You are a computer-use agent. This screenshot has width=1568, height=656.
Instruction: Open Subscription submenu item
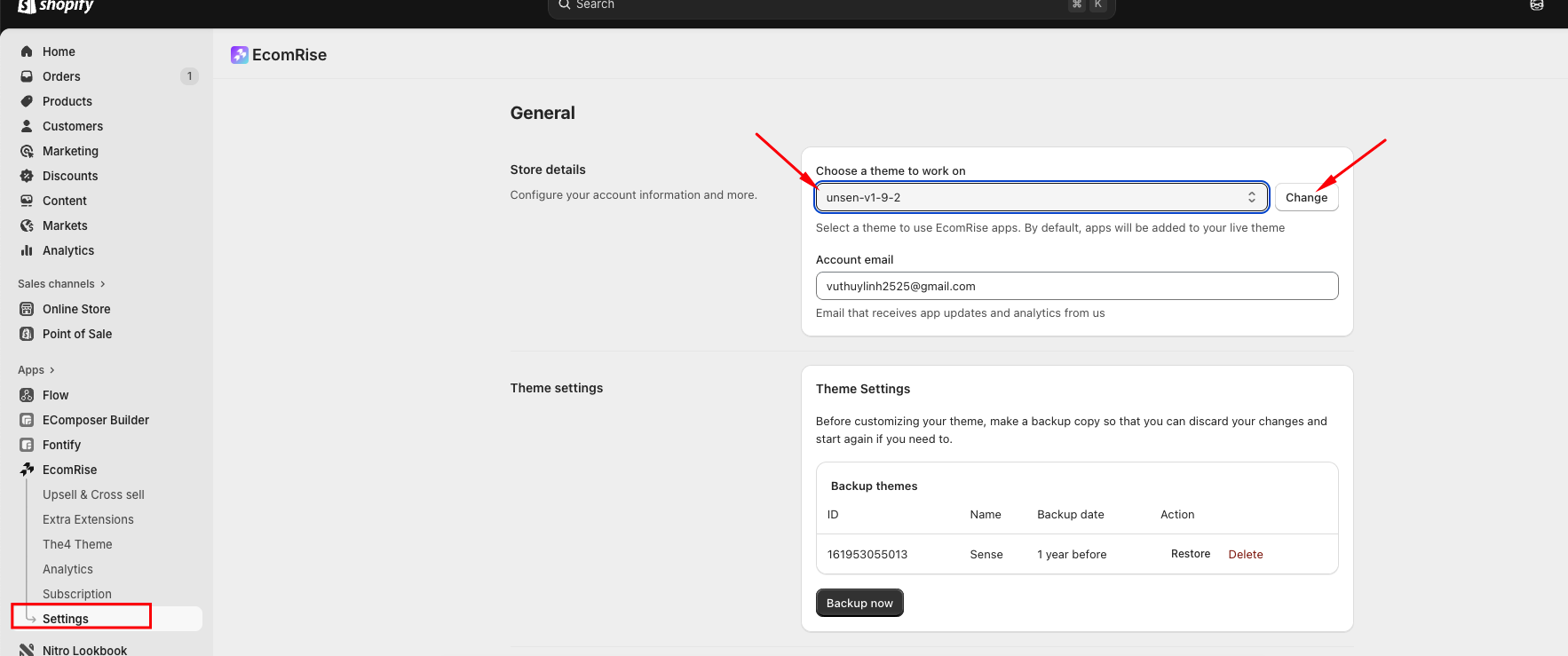tap(77, 594)
